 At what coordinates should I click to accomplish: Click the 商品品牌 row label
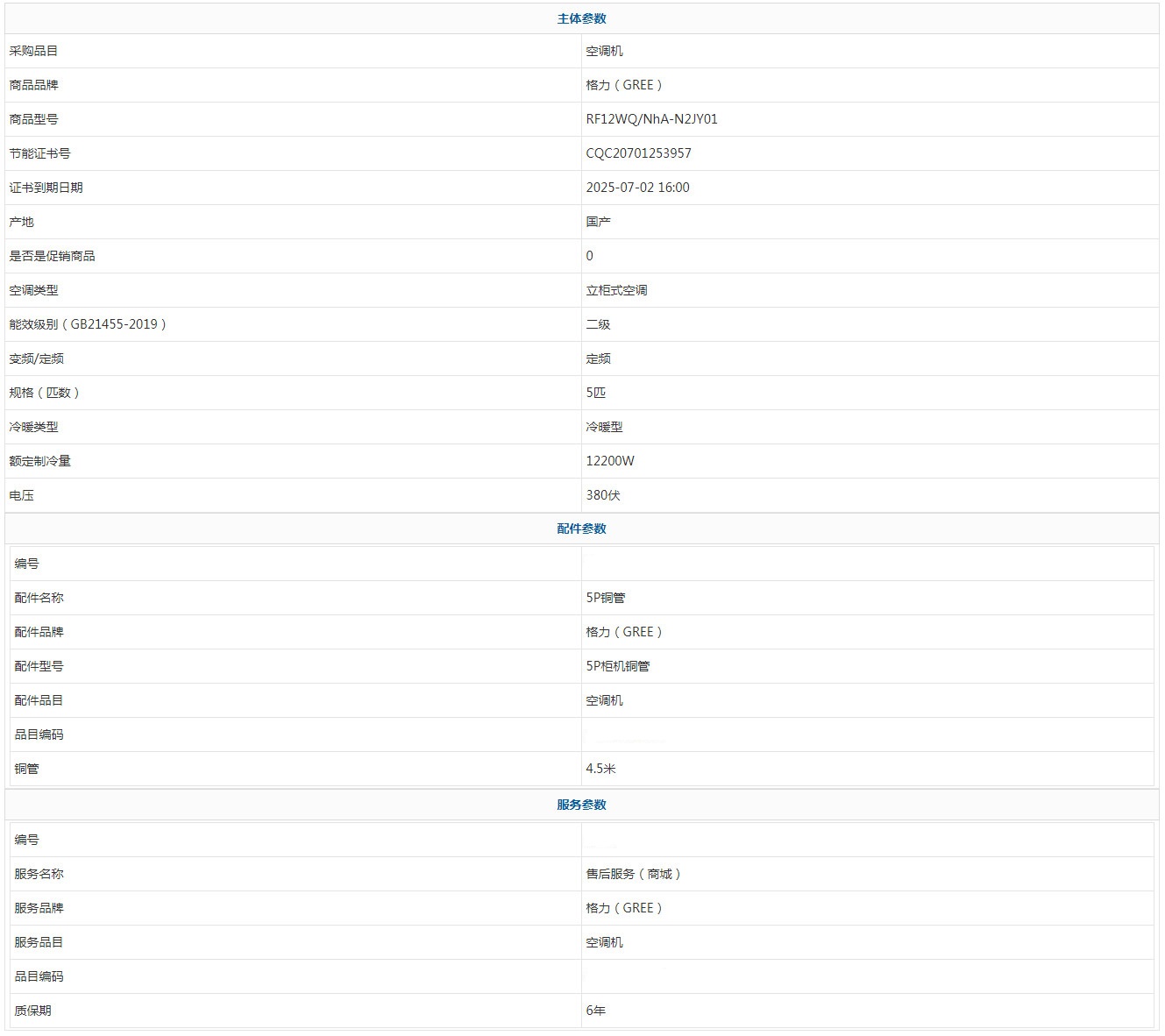coord(34,85)
